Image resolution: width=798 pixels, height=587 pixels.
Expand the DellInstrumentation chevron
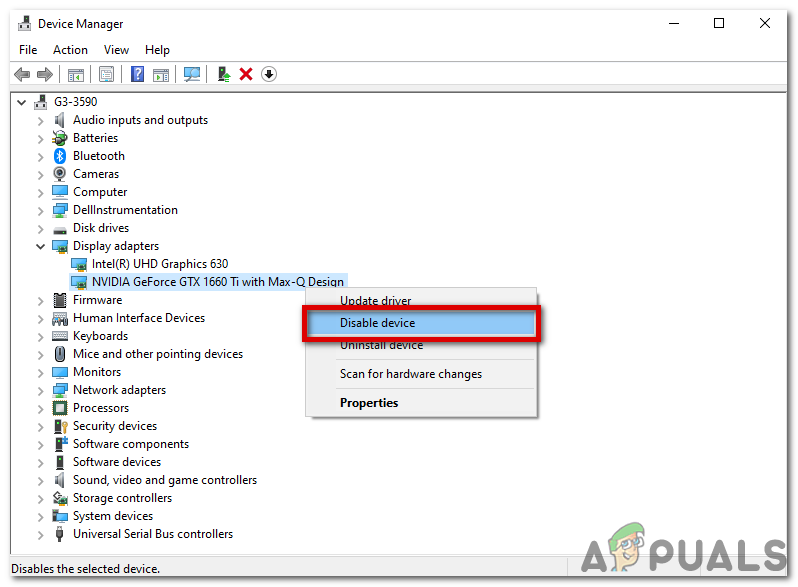41,211
